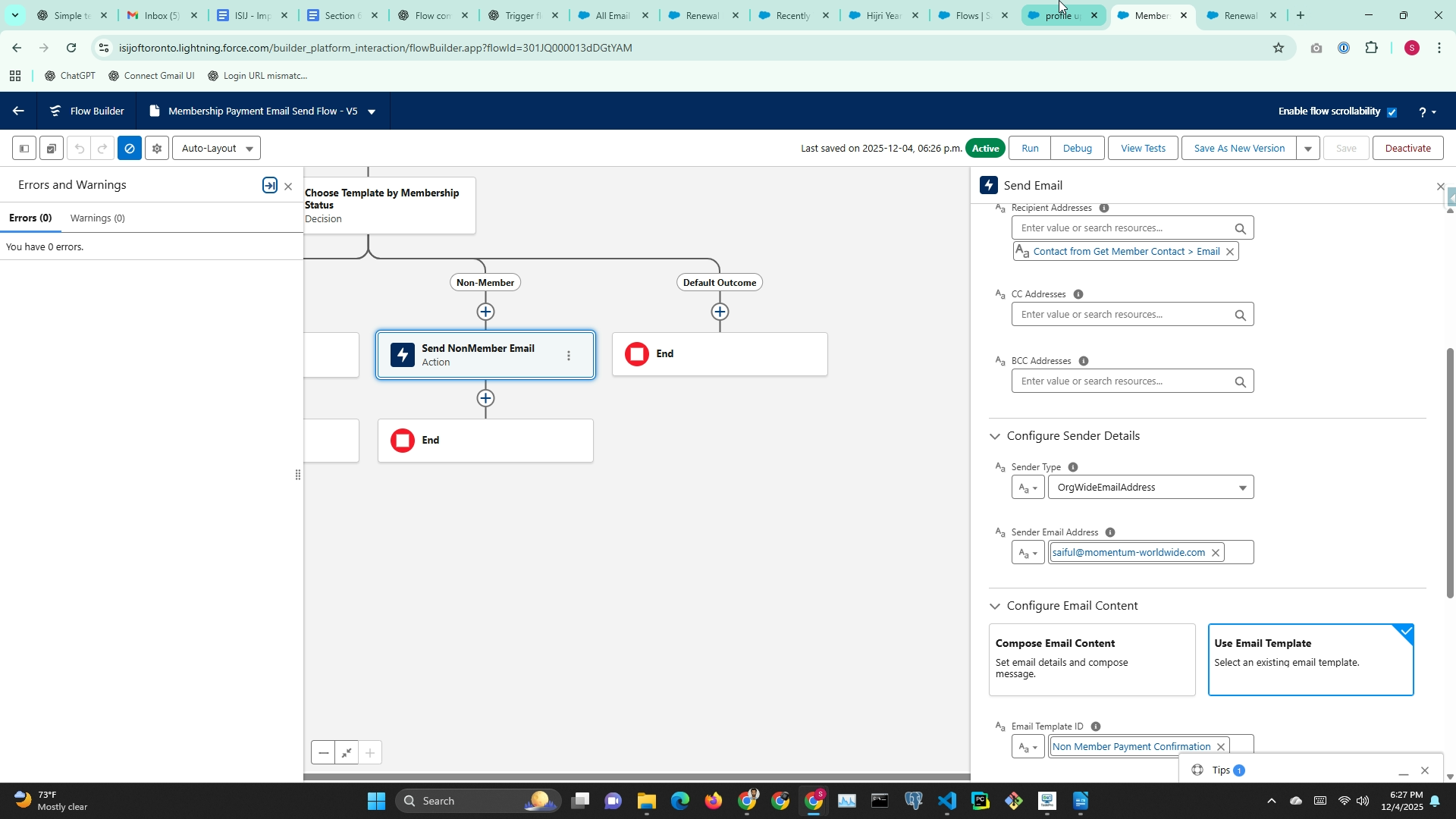The width and height of the screenshot is (1456, 819).
Task: Zoom out the flow canvas
Action: tap(324, 753)
